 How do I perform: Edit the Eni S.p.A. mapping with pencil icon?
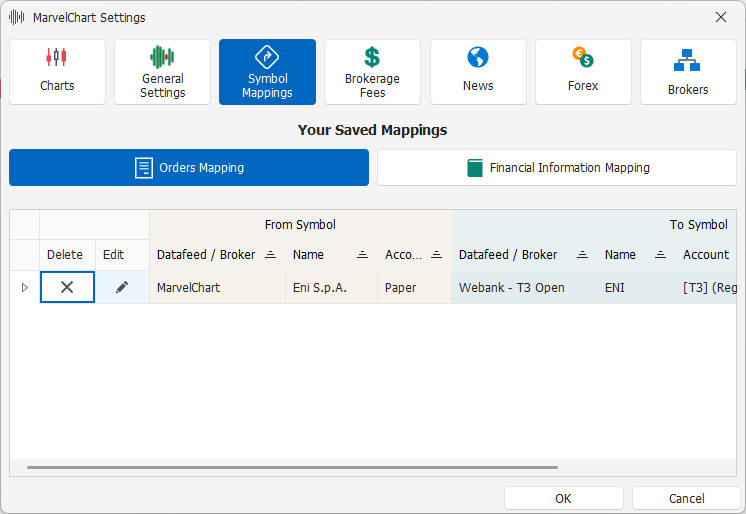tap(122, 287)
